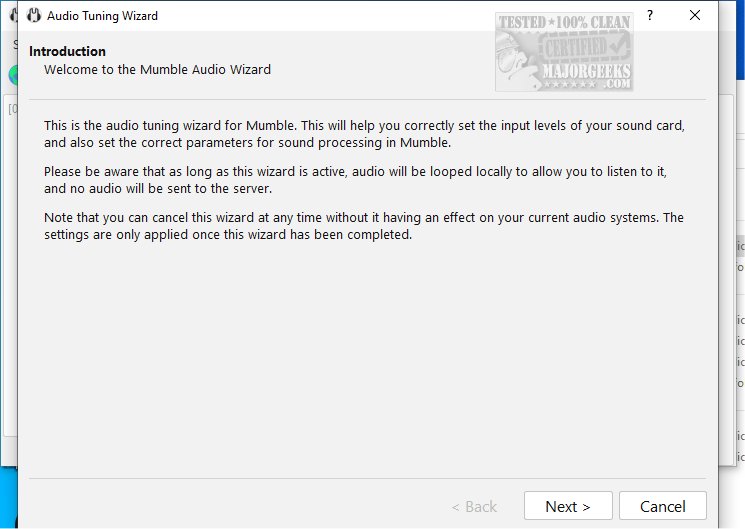Click the MajorGeeks certified watermark logo
The image size is (745, 529).
[x=565, y=51]
